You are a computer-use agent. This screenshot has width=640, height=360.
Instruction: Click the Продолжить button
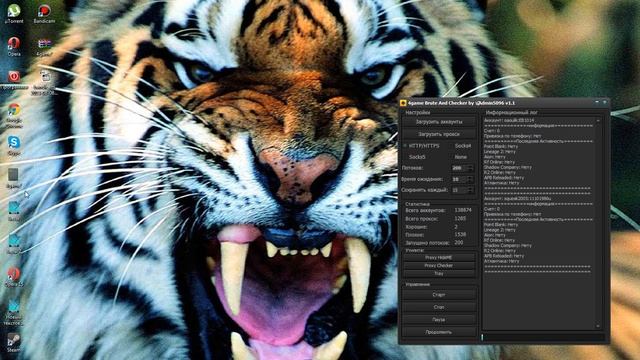tap(439, 332)
